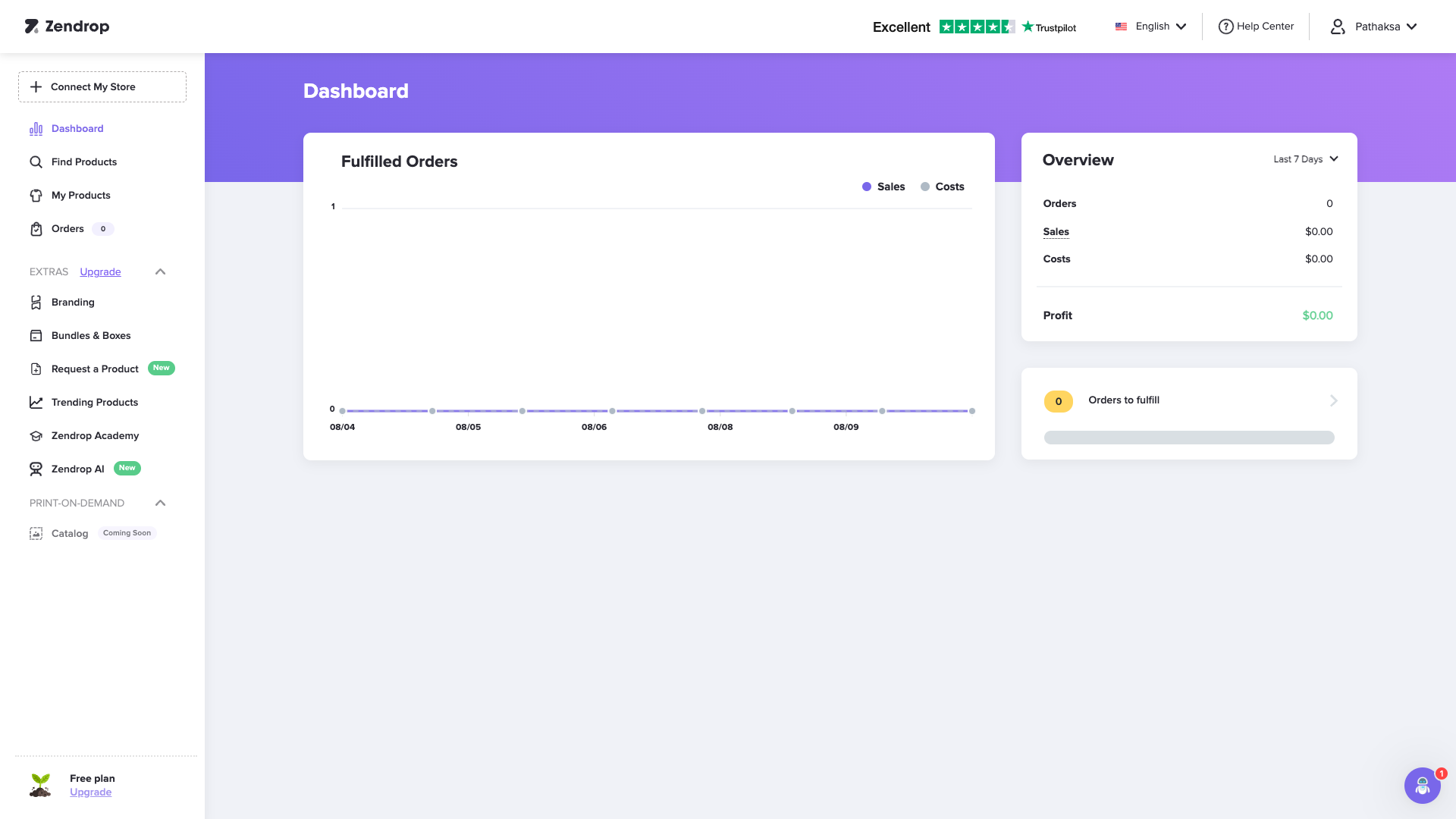The height and width of the screenshot is (819, 1456).
Task: Open Orders using the bag icon
Action: pyautogui.click(x=36, y=228)
